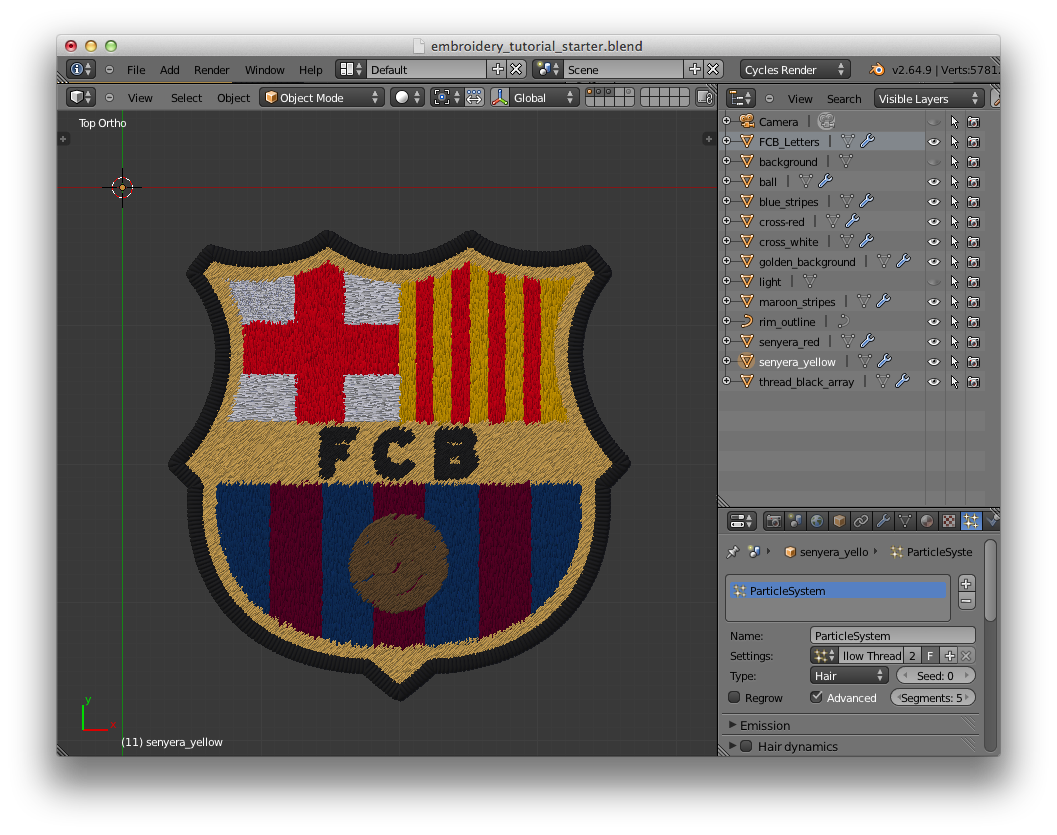Select the ParticleSystem list entry
This screenshot has width=1057, height=835.
click(838, 590)
